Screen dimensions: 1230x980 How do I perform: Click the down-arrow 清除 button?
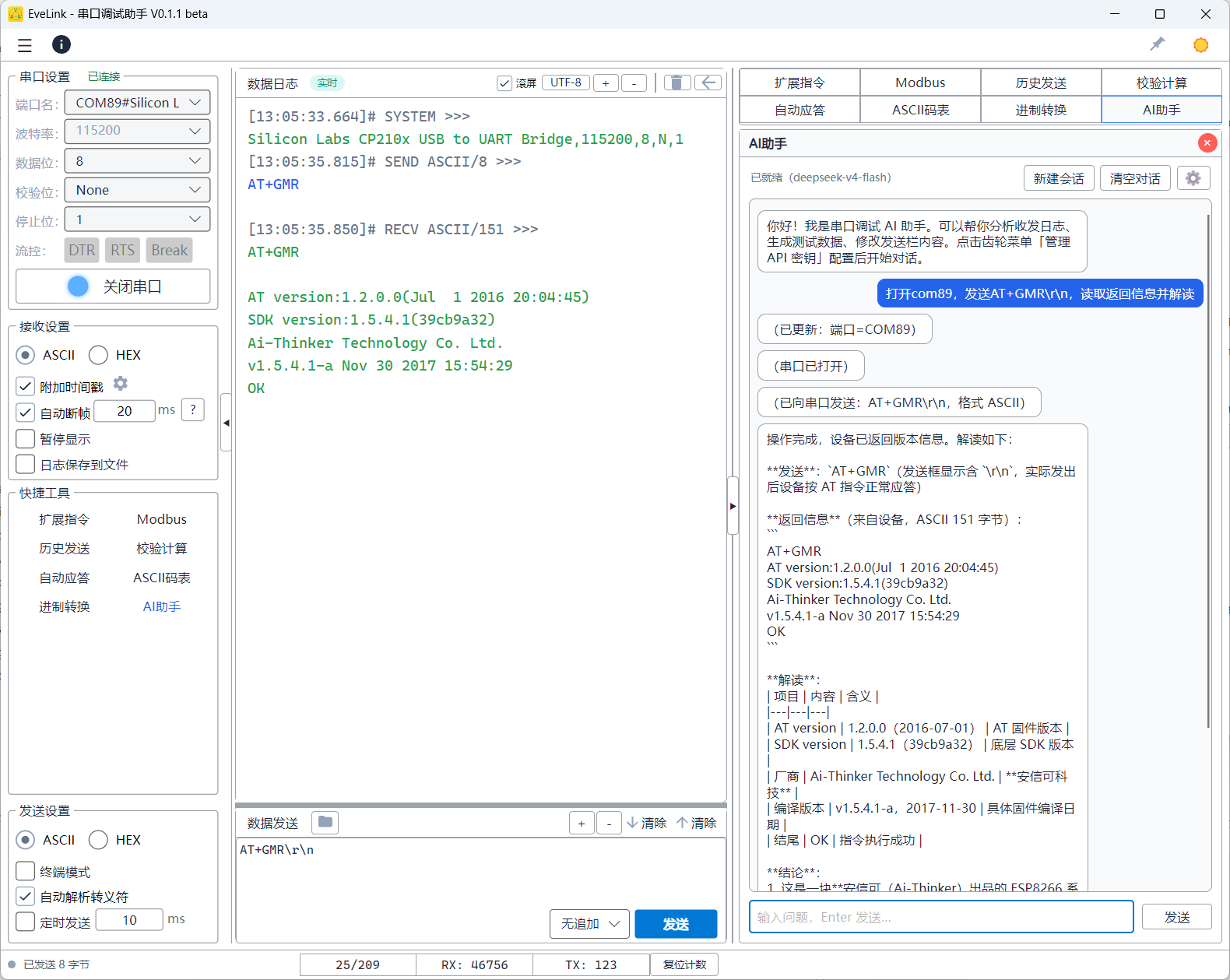(646, 823)
